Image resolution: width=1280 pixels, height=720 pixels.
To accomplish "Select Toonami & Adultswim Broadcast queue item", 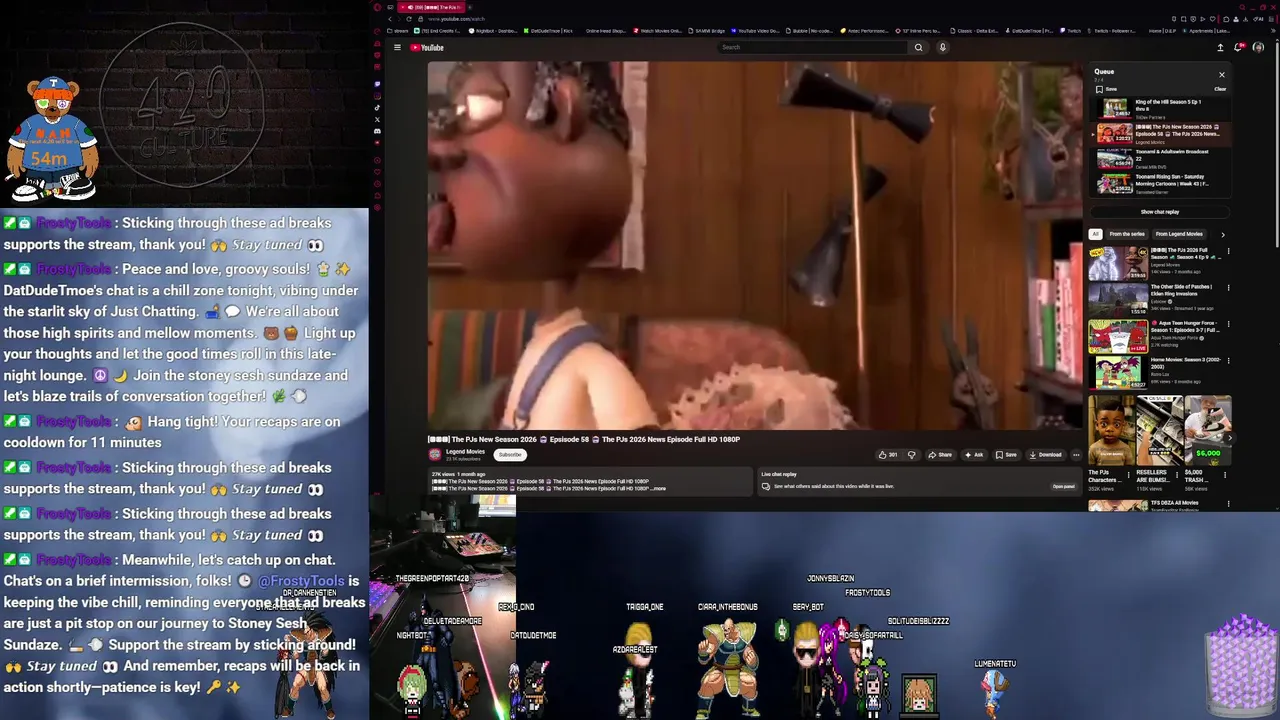I will 1160,158.
